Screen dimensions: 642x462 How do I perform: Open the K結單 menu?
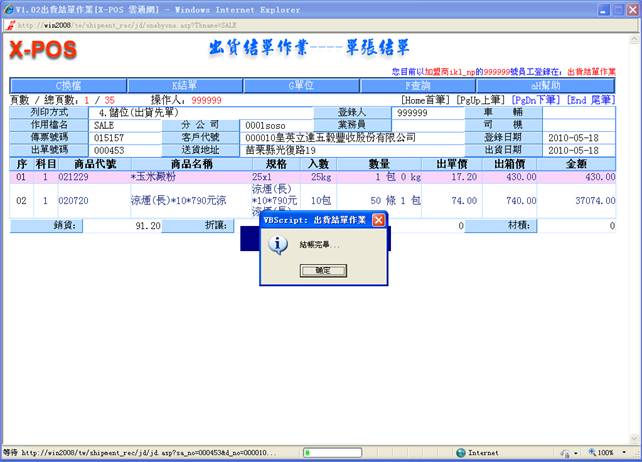coord(188,86)
